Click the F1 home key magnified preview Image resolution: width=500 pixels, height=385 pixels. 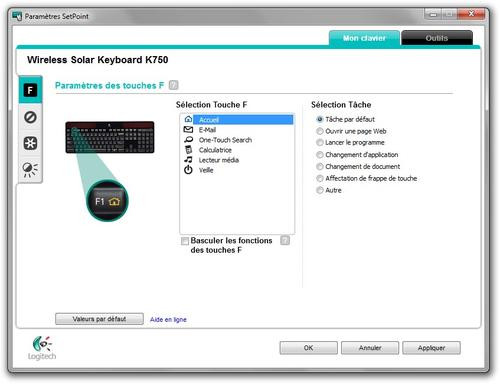(x=107, y=201)
